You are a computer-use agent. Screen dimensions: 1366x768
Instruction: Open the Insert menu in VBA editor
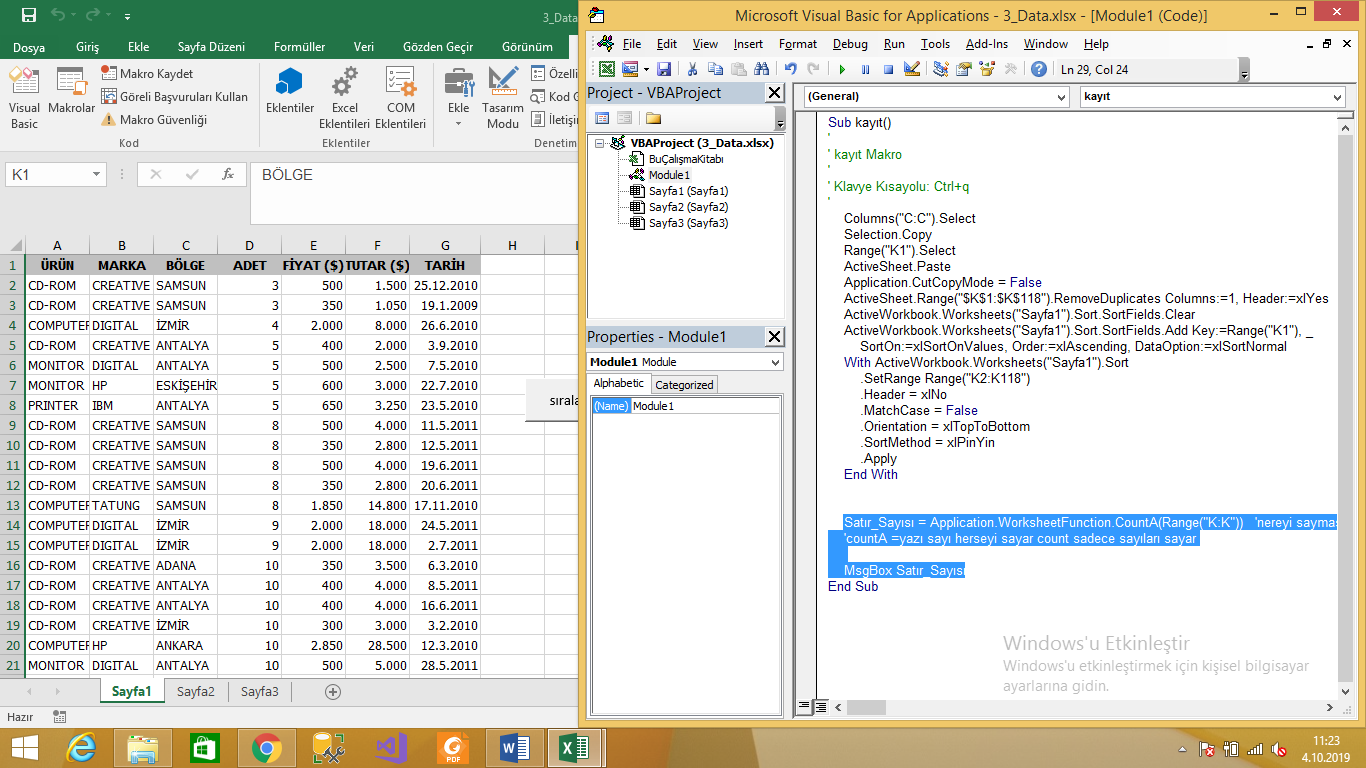(x=748, y=44)
